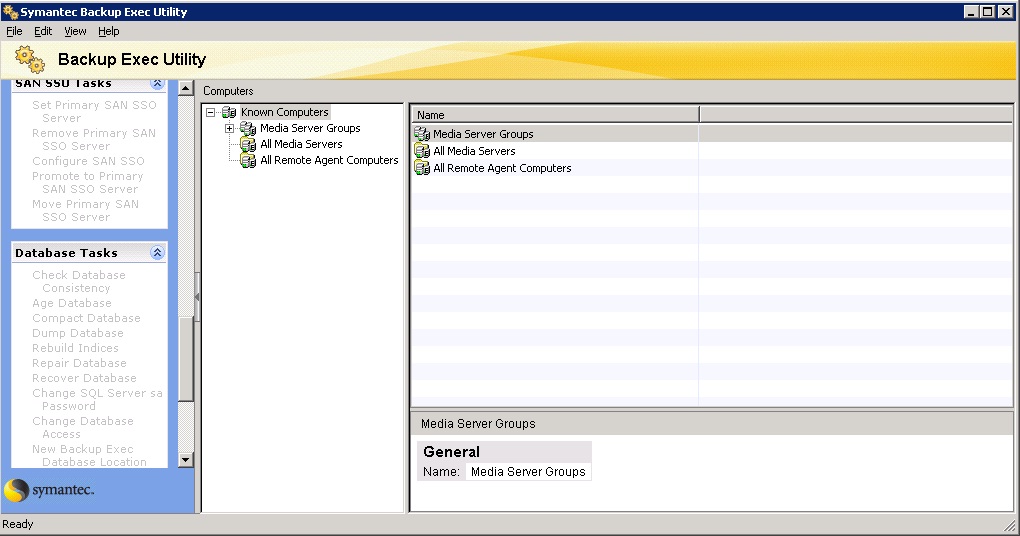Expand the Media Server Groups tree node
This screenshot has width=1020, height=536.
pyautogui.click(x=230, y=129)
